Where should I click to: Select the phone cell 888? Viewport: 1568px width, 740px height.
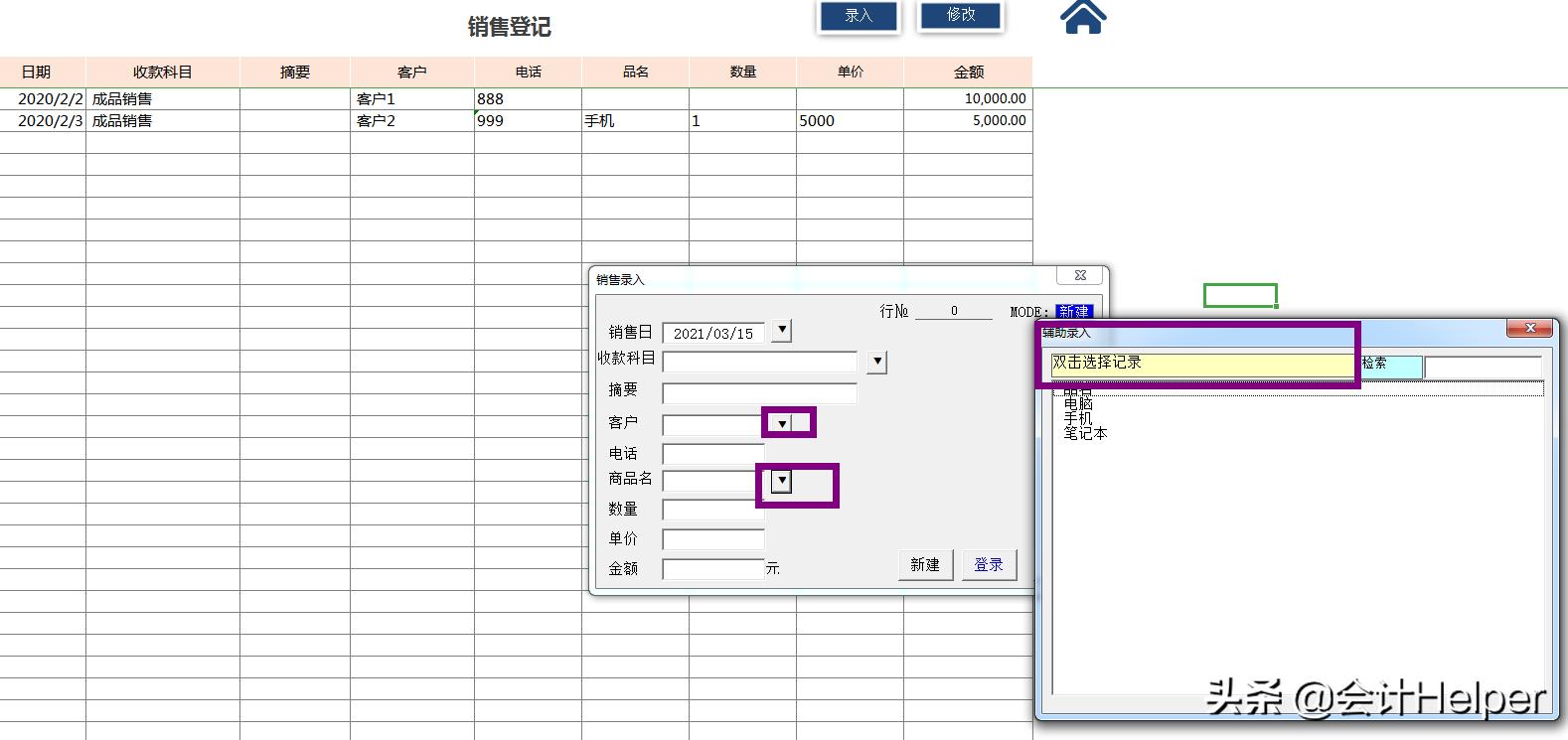coord(529,98)
